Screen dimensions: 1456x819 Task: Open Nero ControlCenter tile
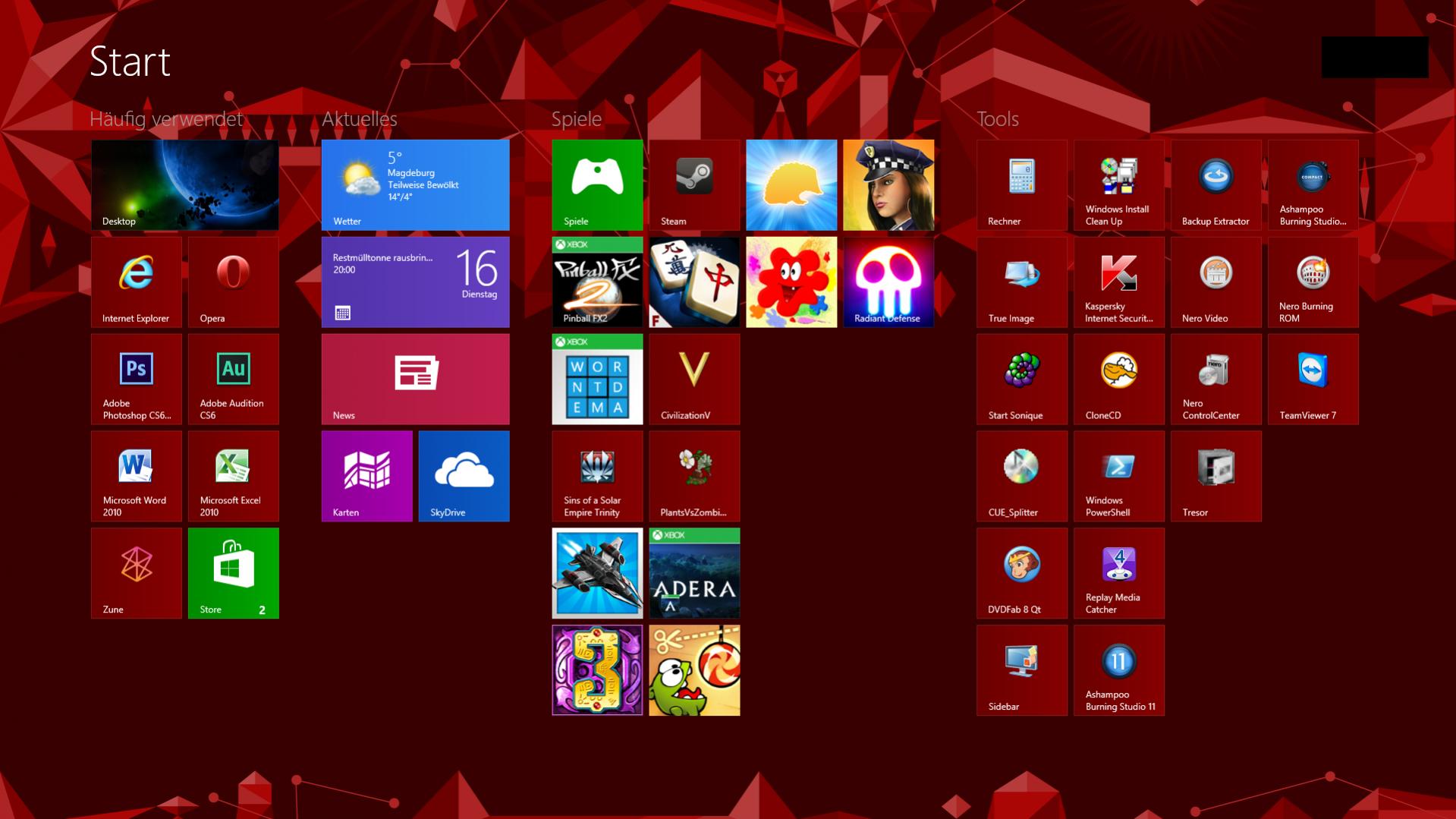pyautogui.click(x=1216, y=379)
